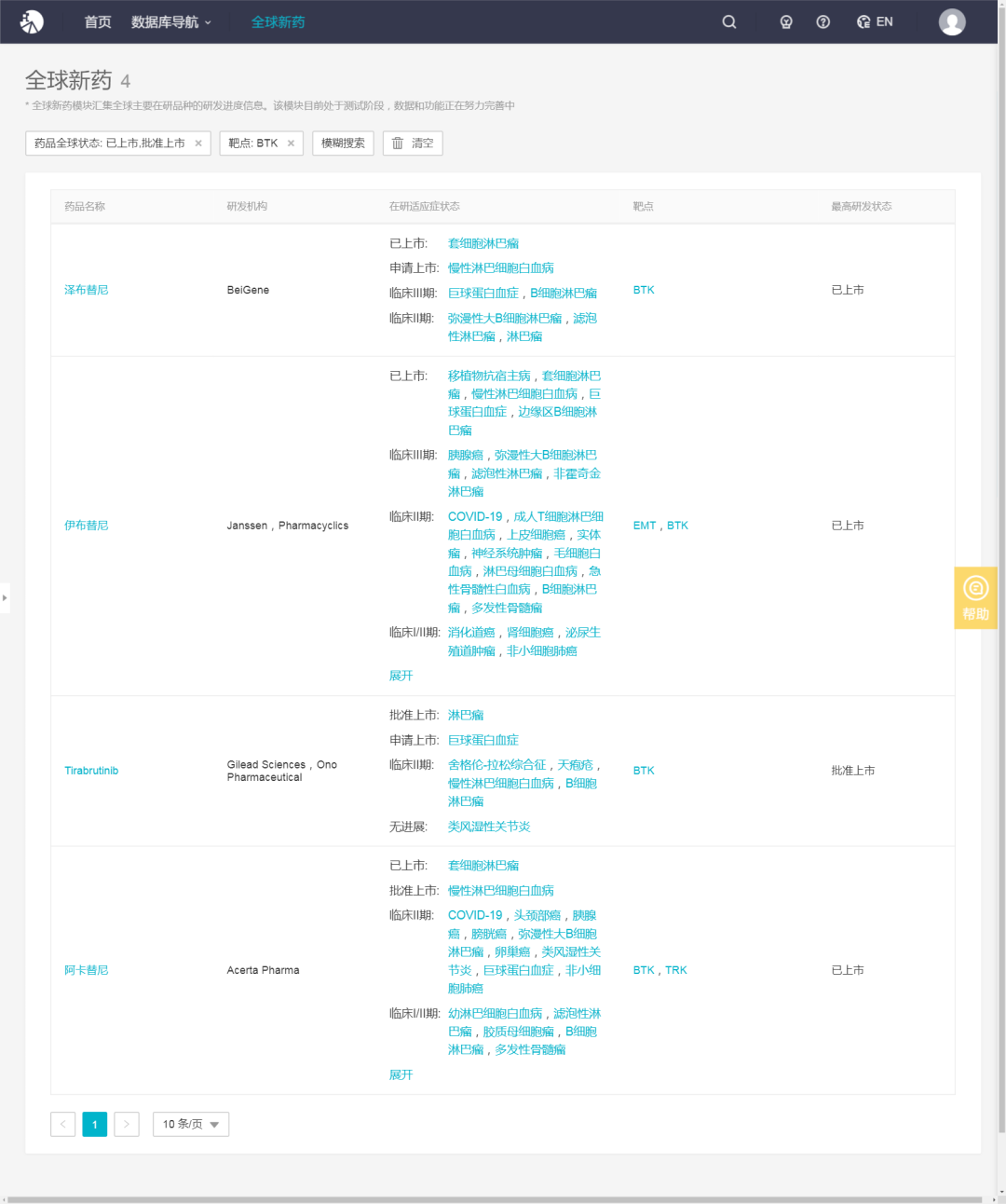
Task: Open 巨球蛋白血症 under 申请上市 for Tirabrutinib
Action: [483, 740]
